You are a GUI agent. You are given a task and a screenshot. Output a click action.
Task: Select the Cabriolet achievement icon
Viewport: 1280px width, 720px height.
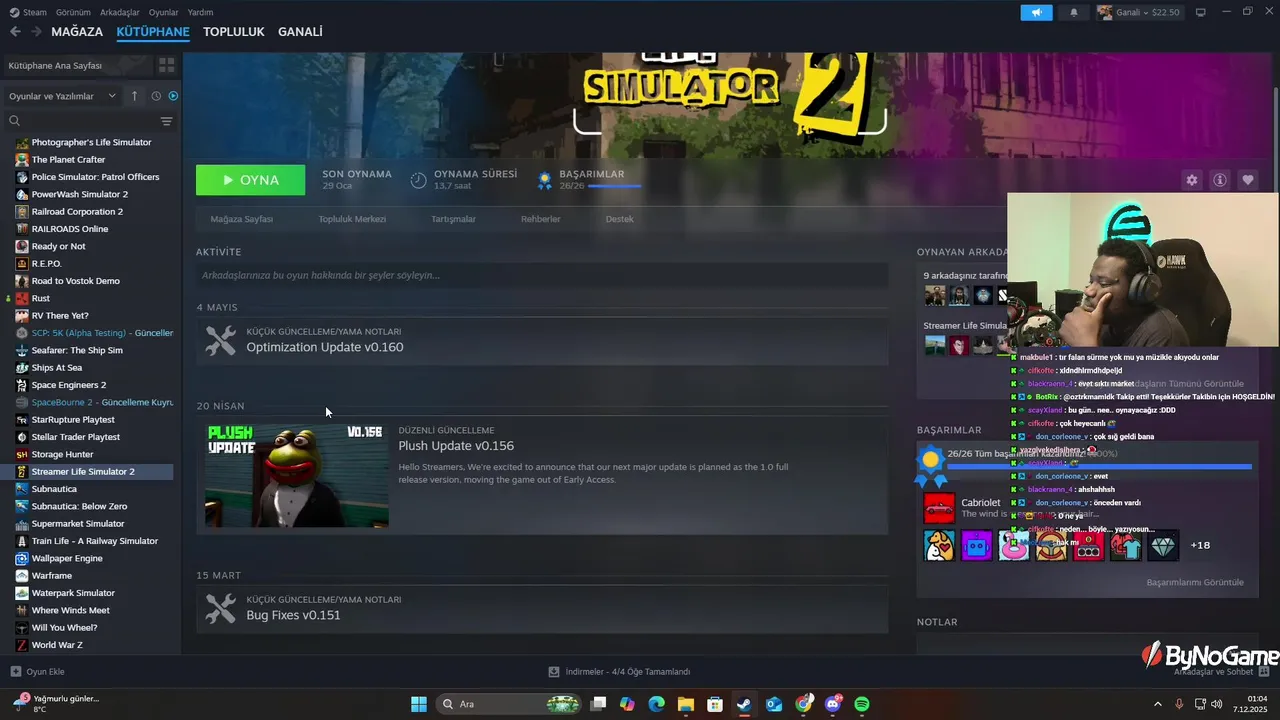(939, 508)
